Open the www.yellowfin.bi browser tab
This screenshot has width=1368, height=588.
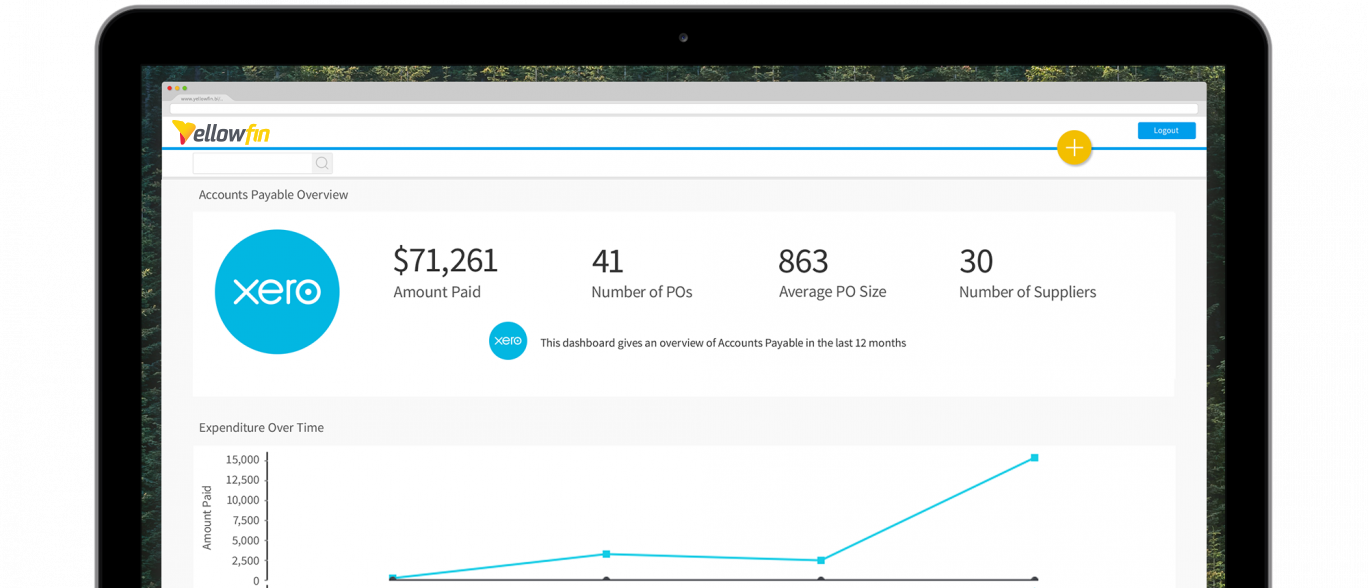pyautogui.click(x=202, y=97)
